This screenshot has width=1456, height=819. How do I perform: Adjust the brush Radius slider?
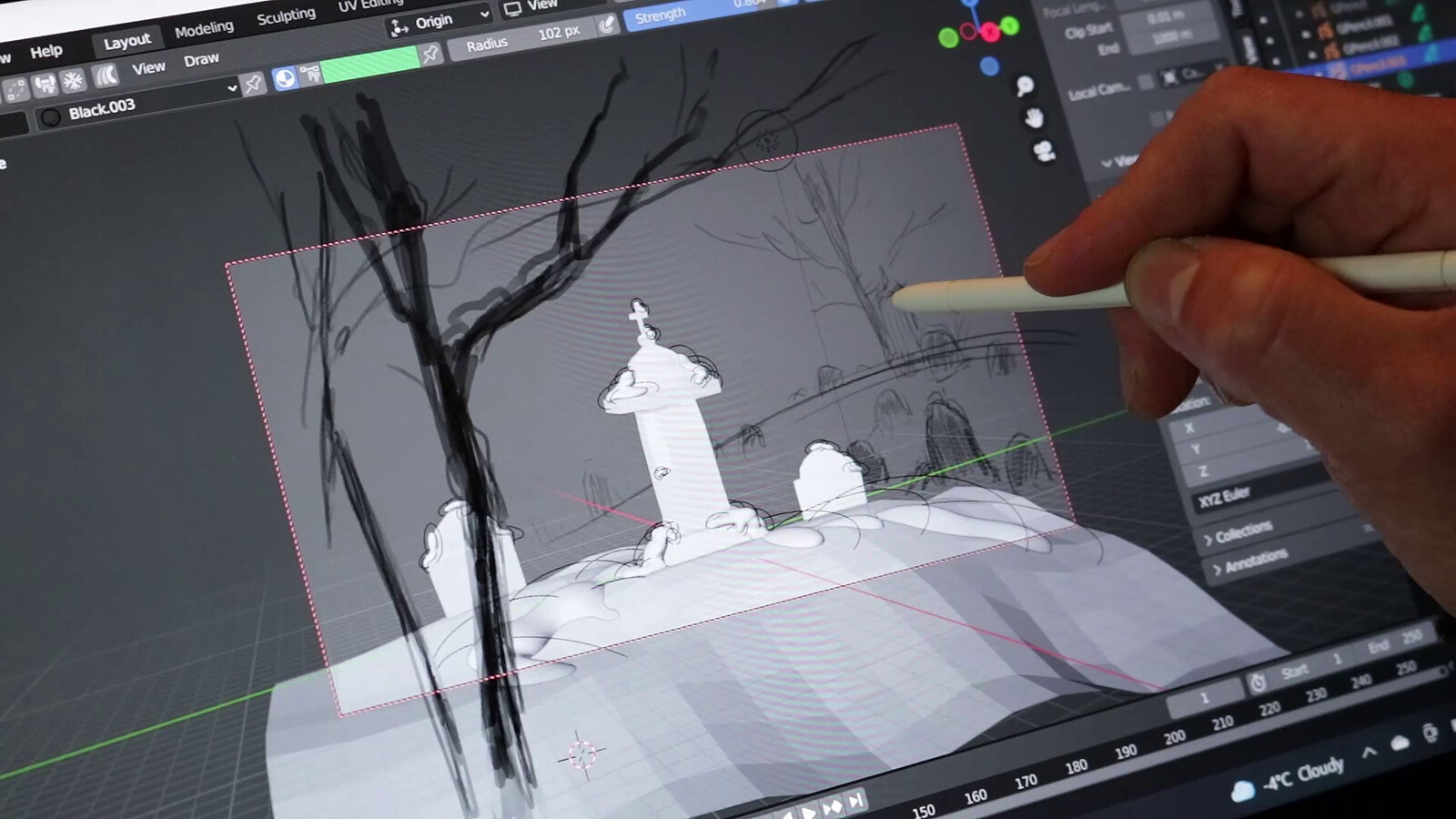[523, 38]
